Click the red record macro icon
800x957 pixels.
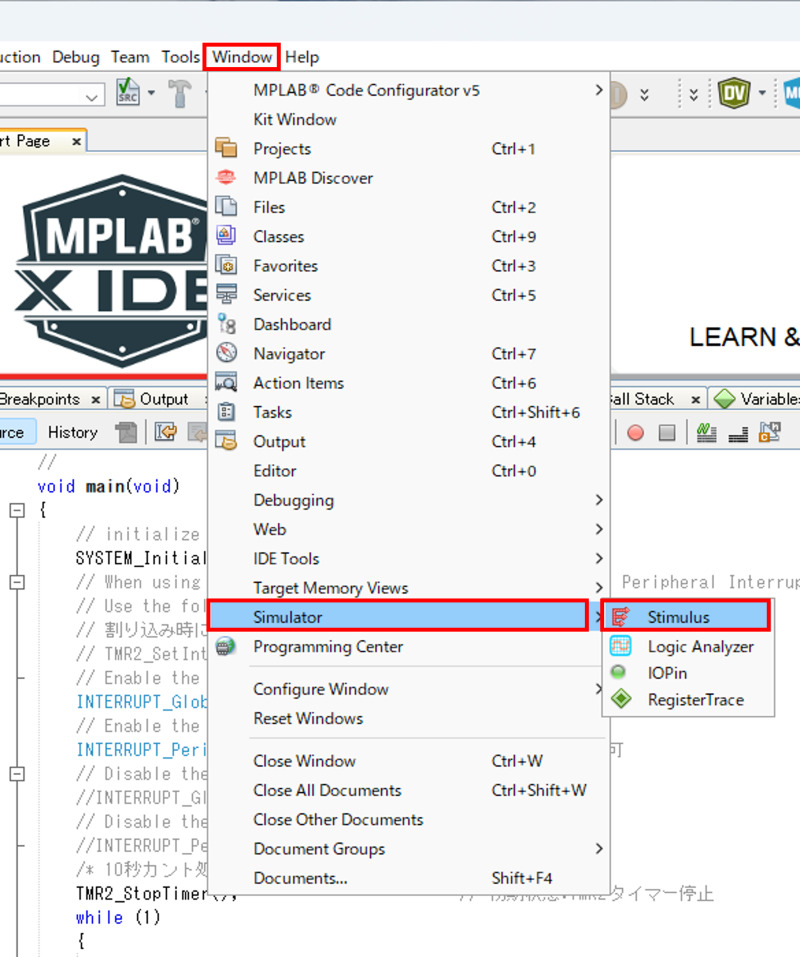(x=635, y=432)
